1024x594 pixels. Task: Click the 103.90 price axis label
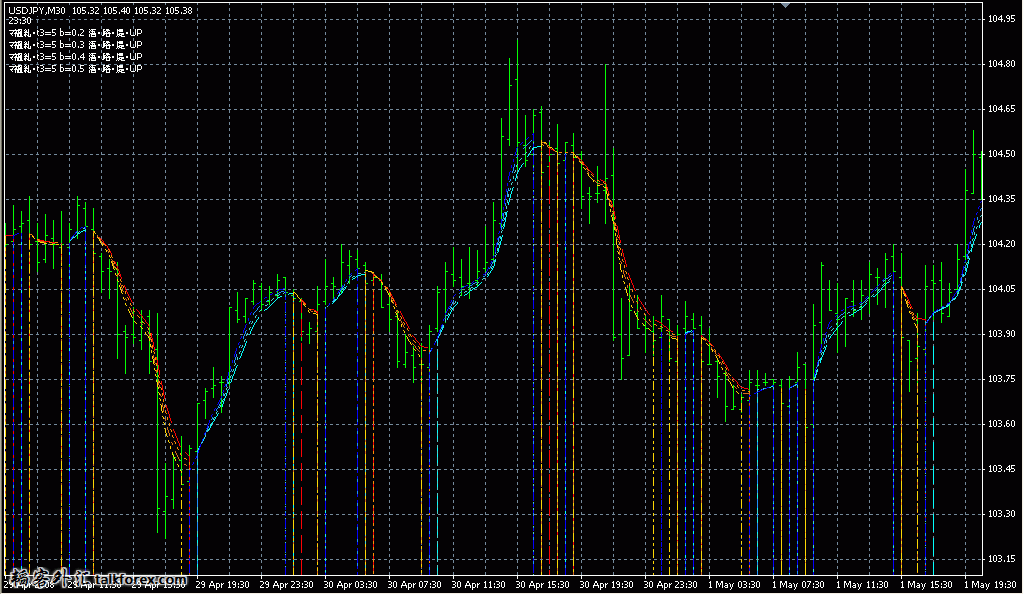click(x=1002, y=334)
